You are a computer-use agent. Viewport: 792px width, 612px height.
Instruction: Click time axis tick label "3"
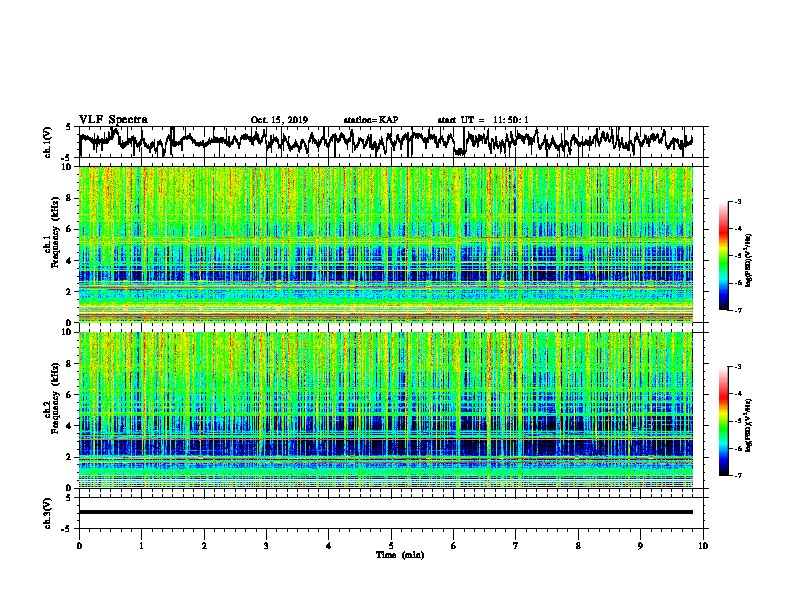click(x=266, y=546)
